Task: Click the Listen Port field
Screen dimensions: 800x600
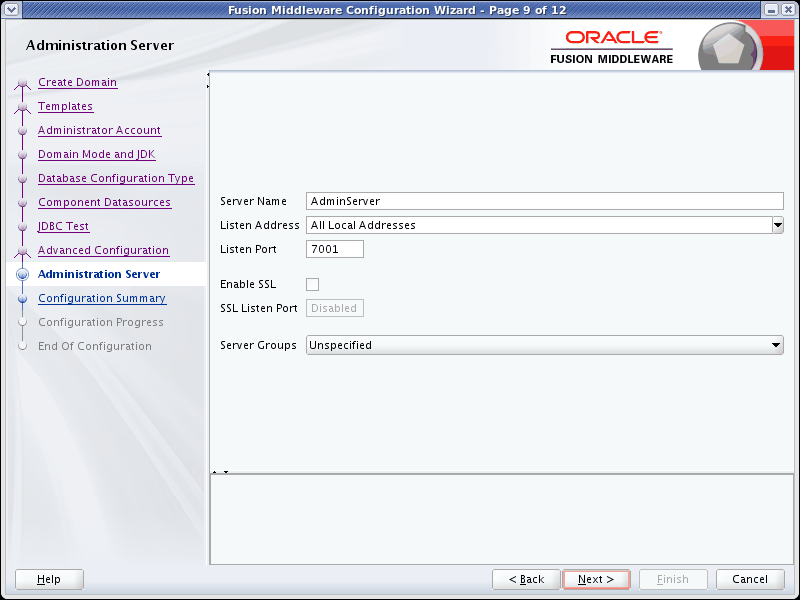Action: 335,249
